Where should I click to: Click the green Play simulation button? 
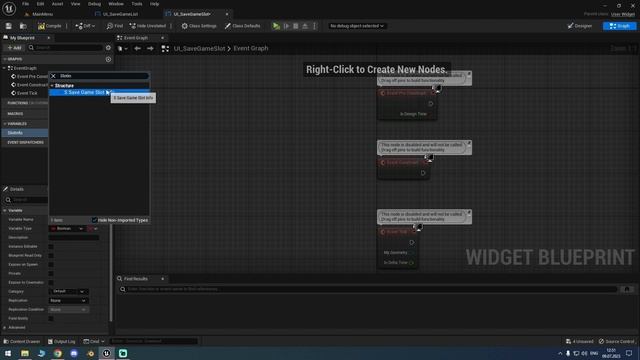276,26
